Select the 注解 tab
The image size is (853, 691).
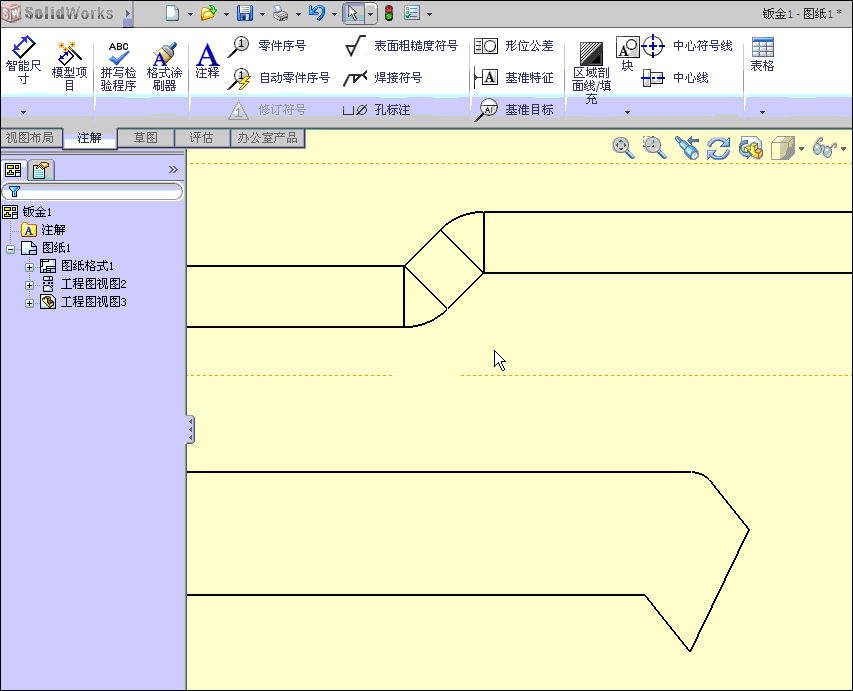click(90, 138)
